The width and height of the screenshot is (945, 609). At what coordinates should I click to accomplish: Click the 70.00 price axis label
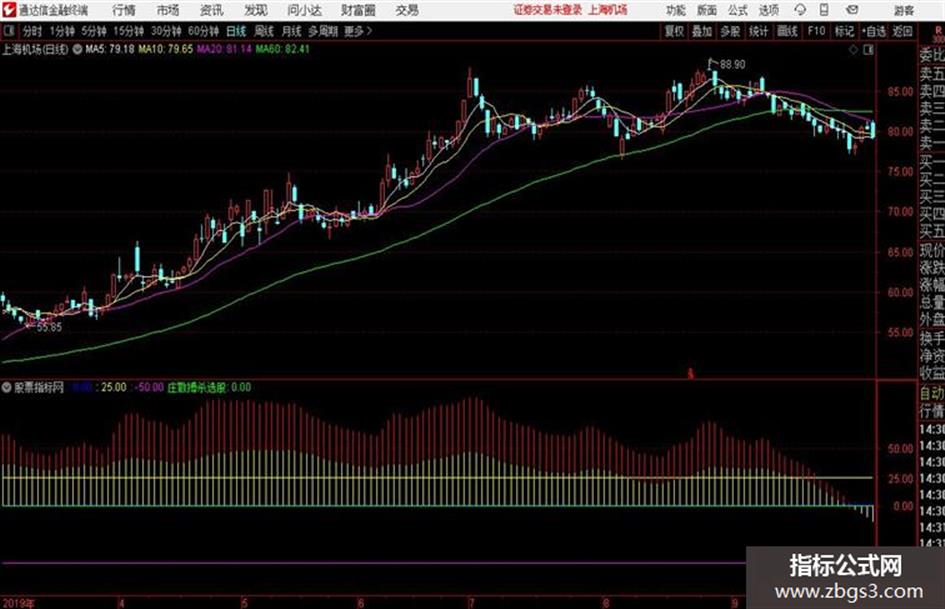900,212
